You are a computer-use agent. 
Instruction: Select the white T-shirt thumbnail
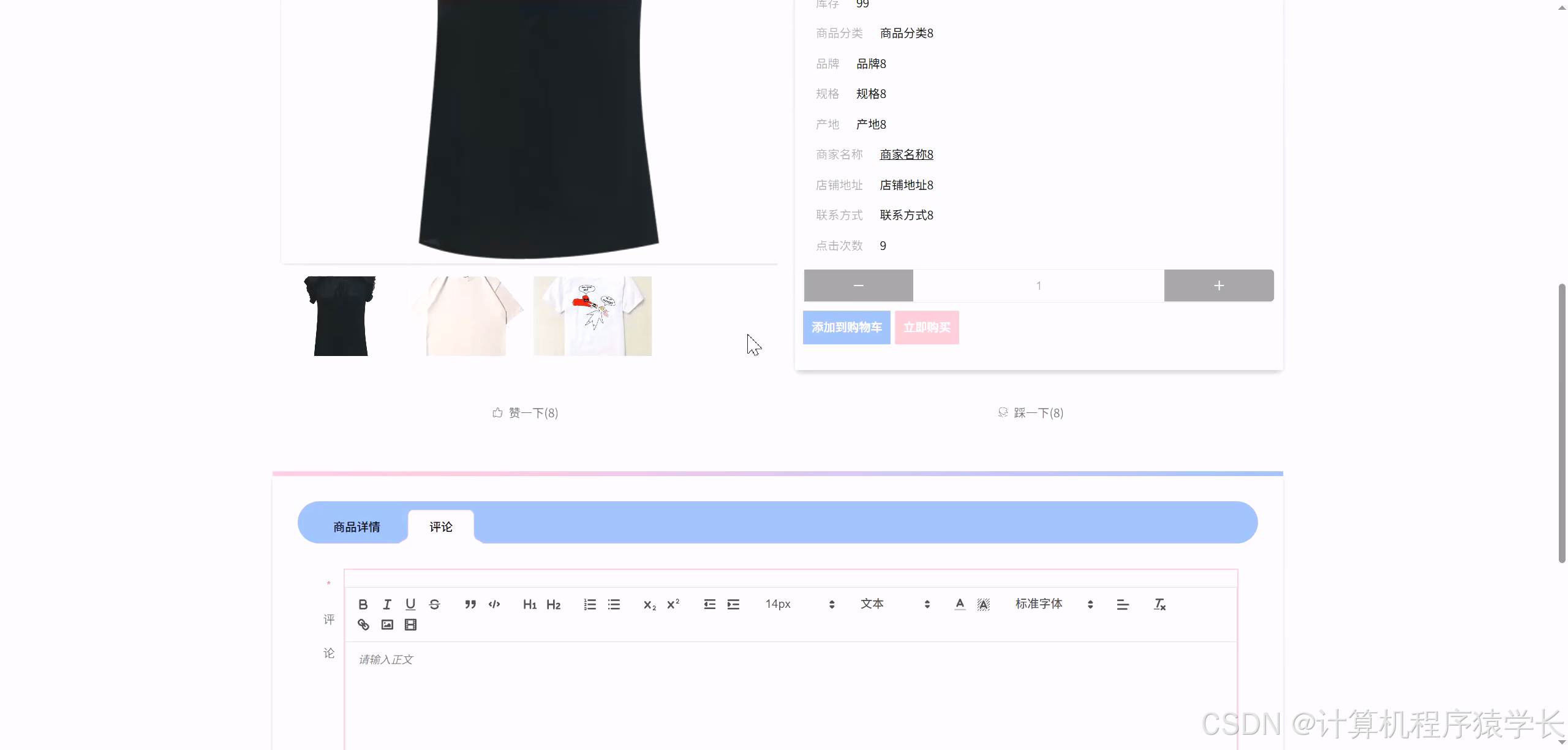pos(592,315)
